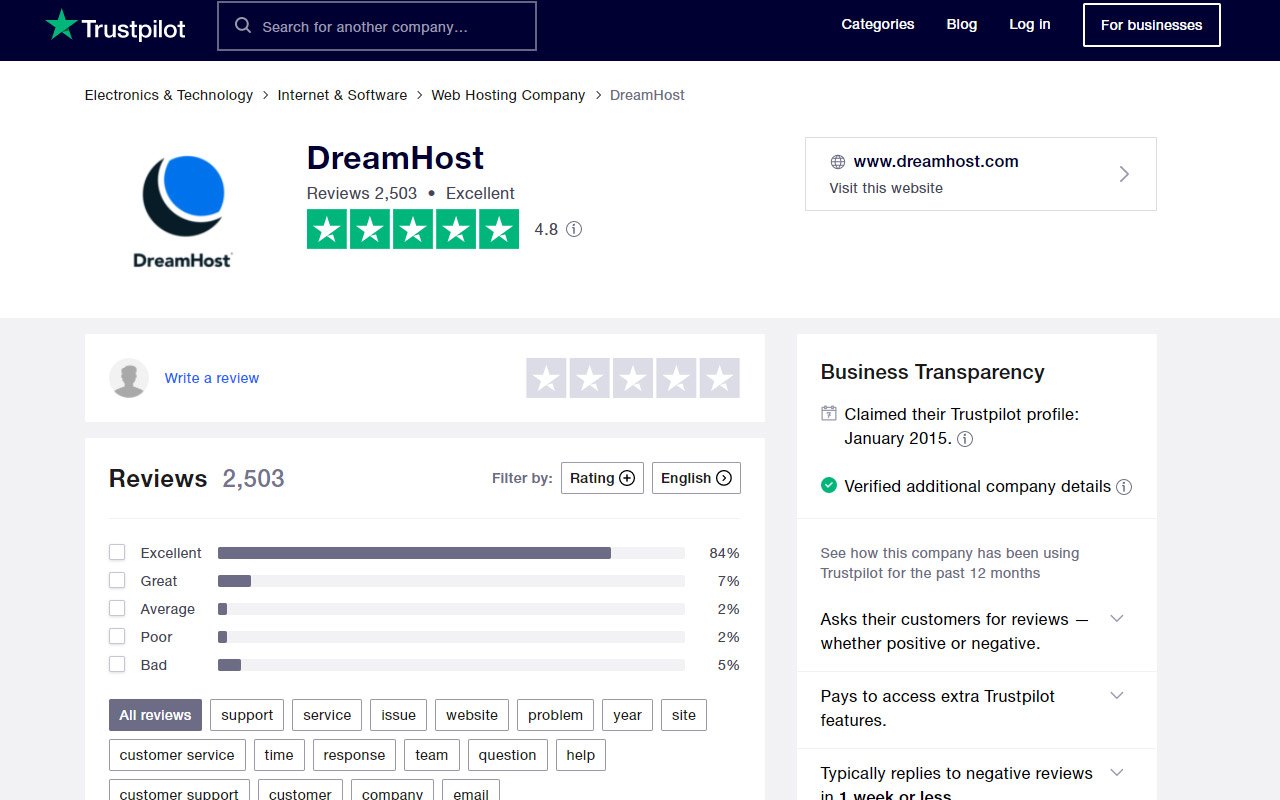Select the 'response' keyword tag
Viewport: 1280px width, 800px height.
354,755
